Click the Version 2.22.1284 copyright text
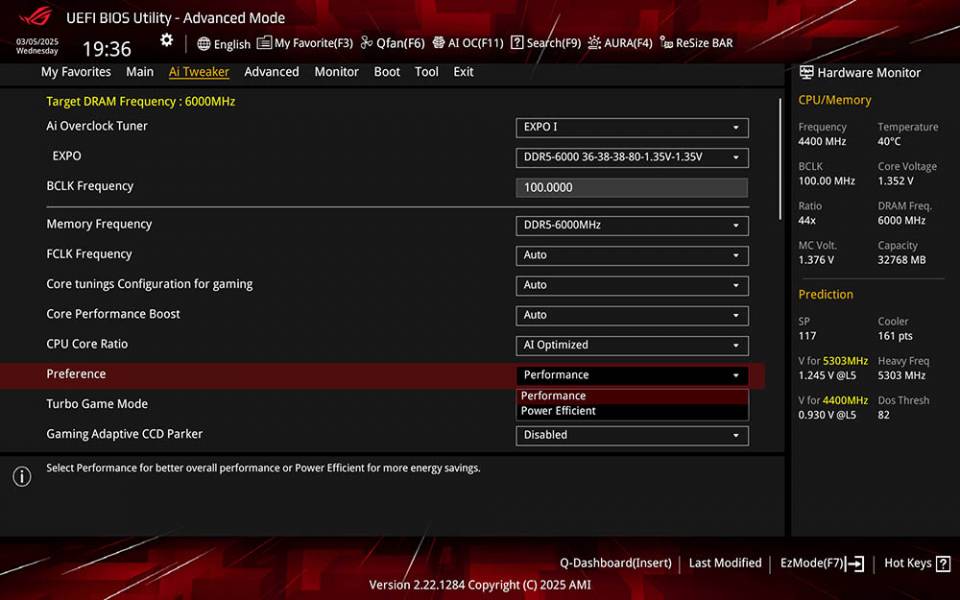Image resolution: width=960 pixels, height=600 pixels. click(480, 585)
